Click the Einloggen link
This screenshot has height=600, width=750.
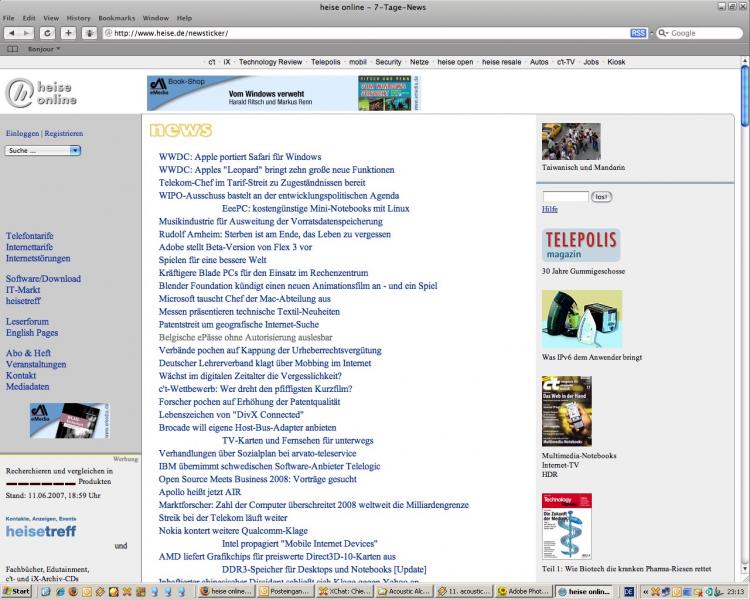point(22,133)
